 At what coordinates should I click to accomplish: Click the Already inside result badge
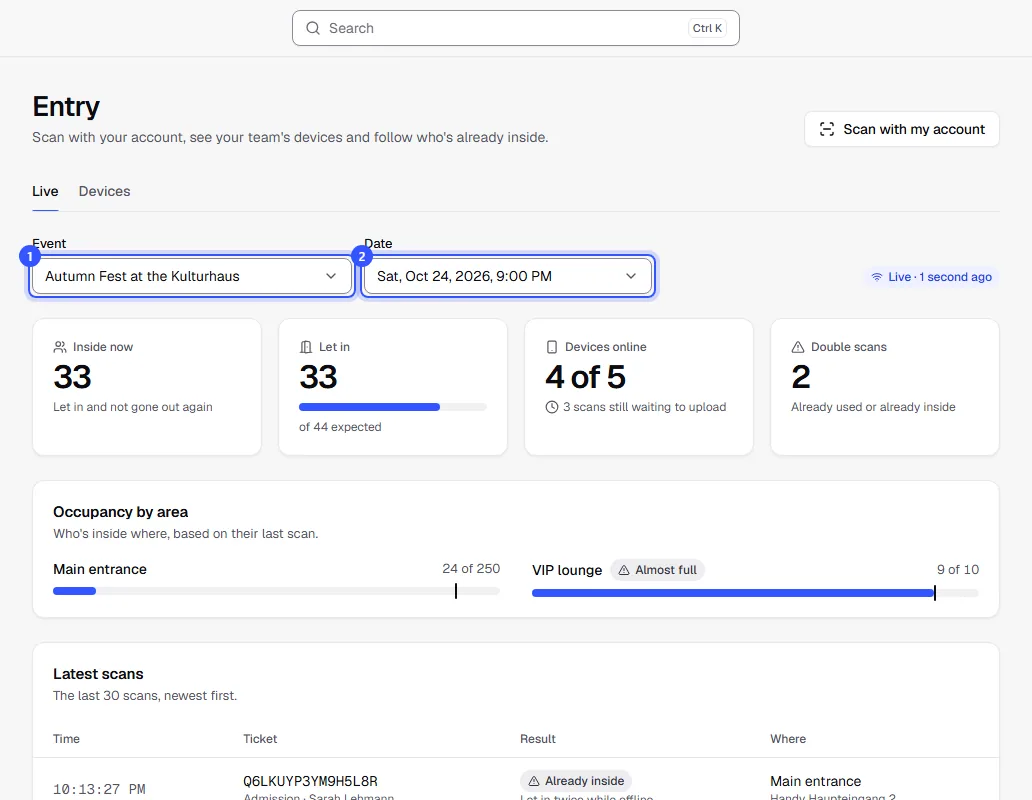pos(576,781)
